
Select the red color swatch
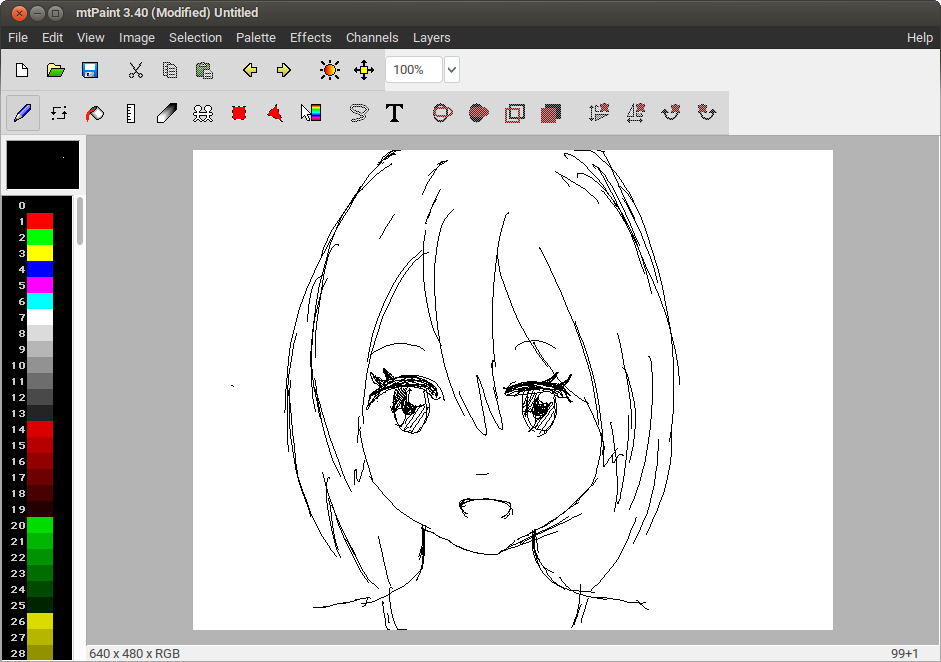coord(38,220)
